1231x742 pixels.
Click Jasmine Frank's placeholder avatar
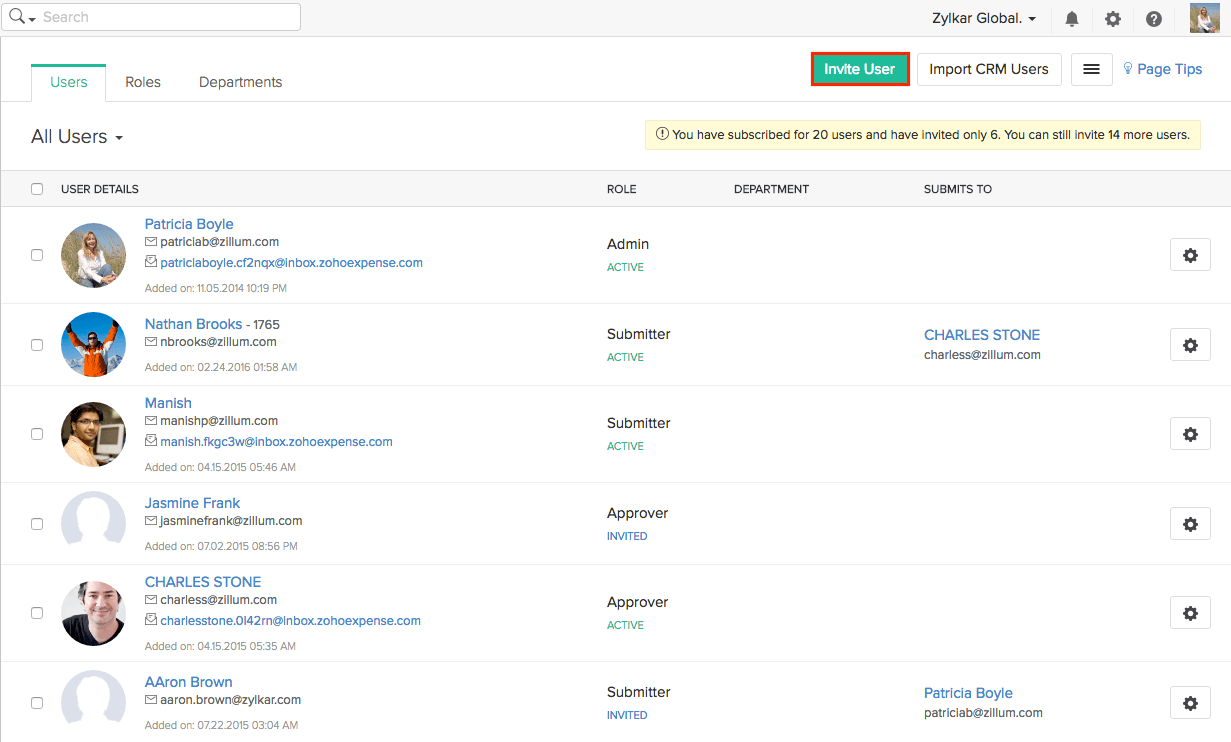tap(93, 519)
